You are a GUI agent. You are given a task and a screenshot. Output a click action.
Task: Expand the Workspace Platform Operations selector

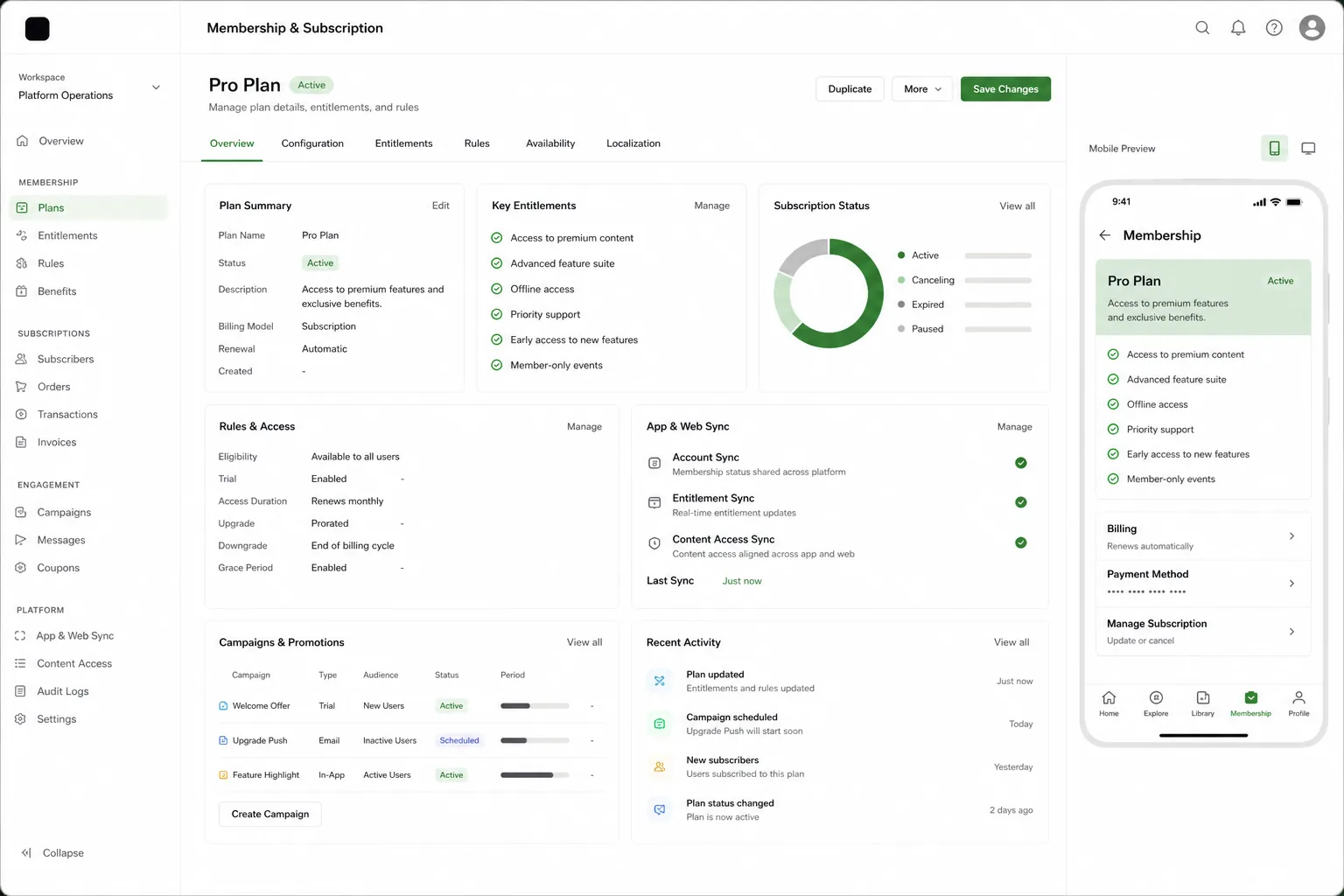click(89, 87)
